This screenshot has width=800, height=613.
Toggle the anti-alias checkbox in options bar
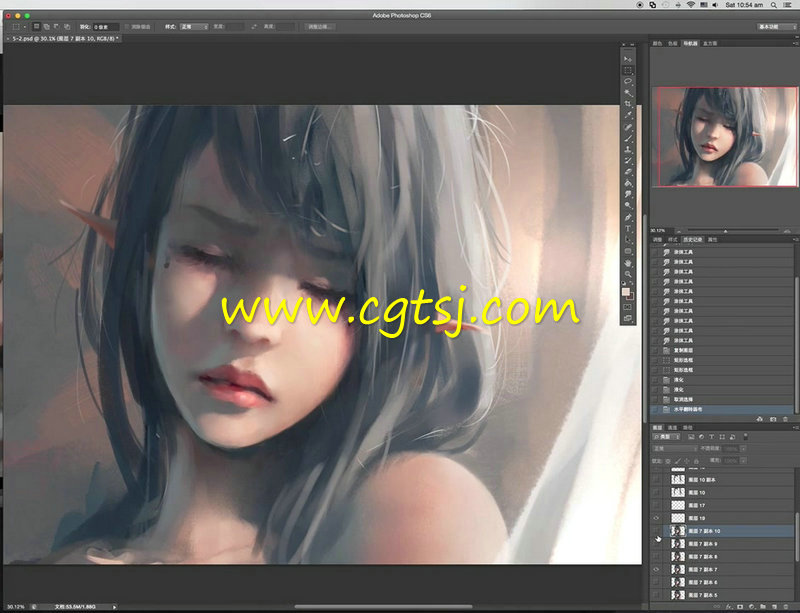pyautogui.click(x=127, y=27)
